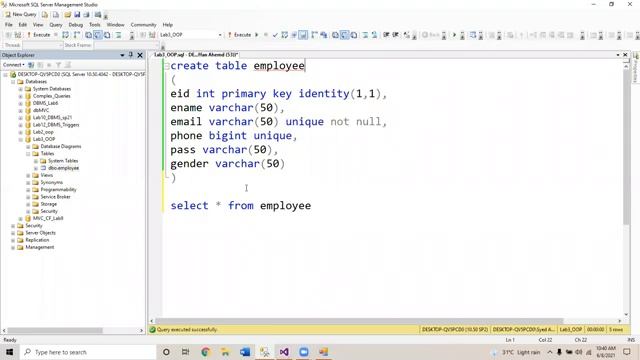Select the Management folder

click(x=40, y=247)
